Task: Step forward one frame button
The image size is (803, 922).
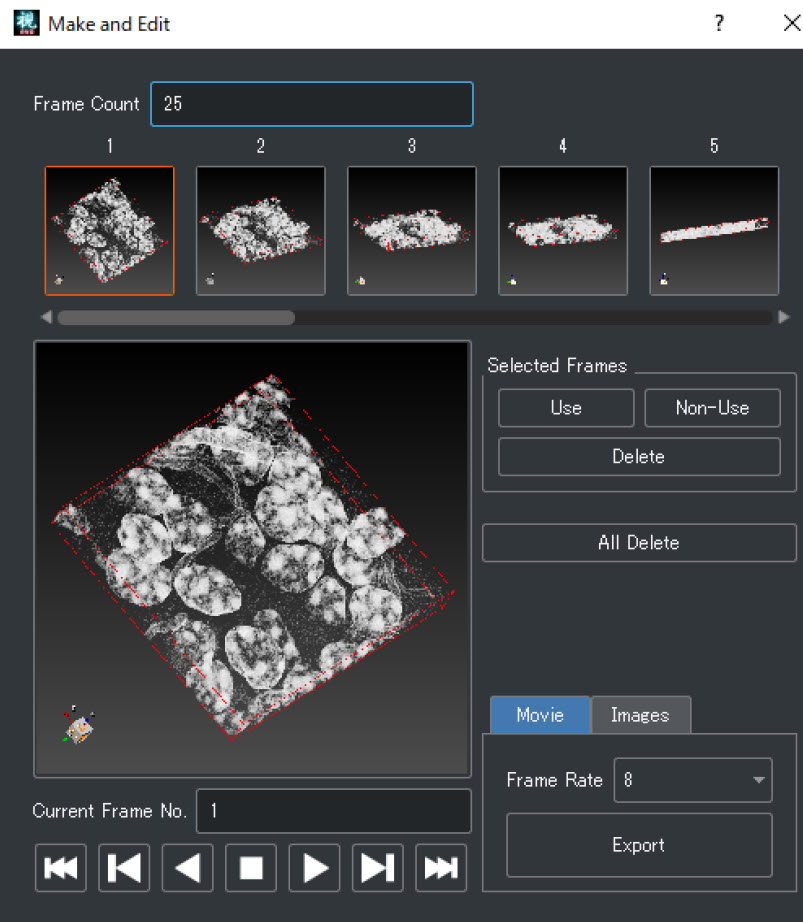Action: (377, 867)
